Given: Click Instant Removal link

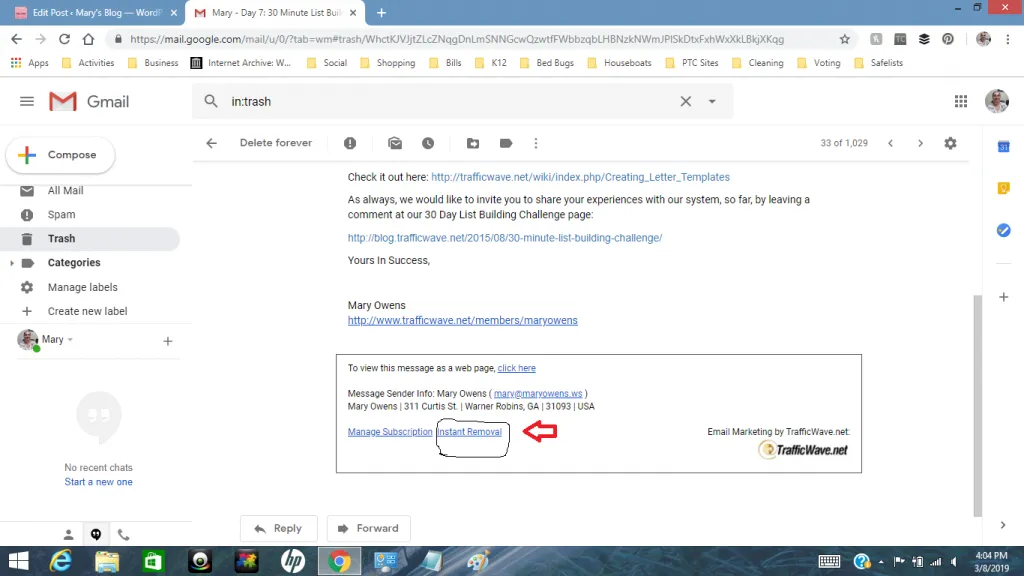Looking at the screenshot, I should (x=470, y=432).
